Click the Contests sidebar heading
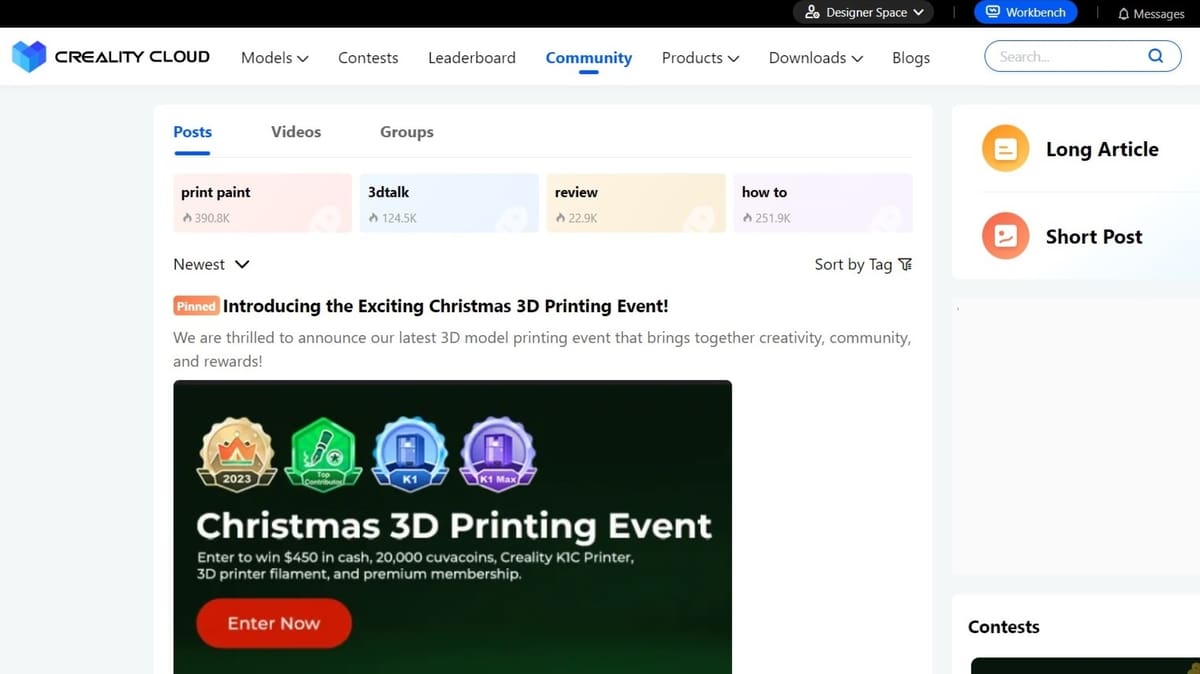Viewport: 1200px width, 674px height. [1003, 627]
